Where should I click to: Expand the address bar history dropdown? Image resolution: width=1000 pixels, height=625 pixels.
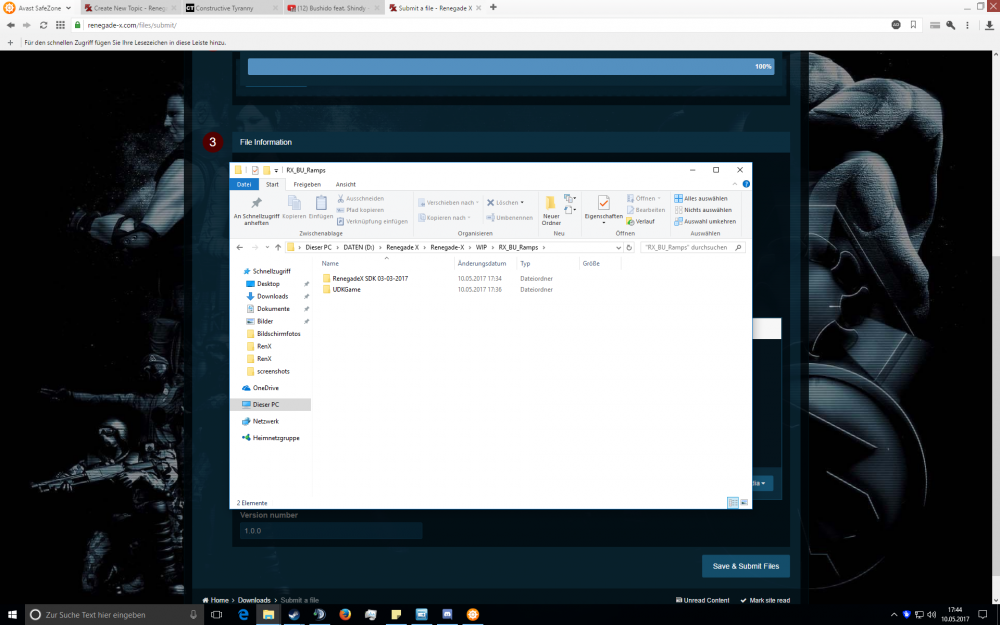[x=618, y=247]
